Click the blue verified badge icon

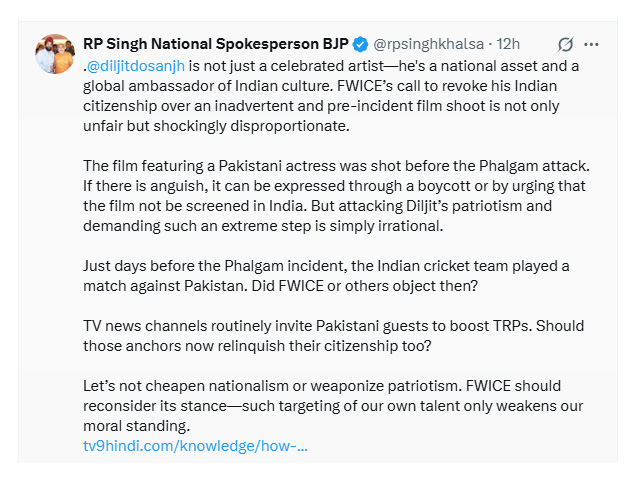[x=359, y=45]
